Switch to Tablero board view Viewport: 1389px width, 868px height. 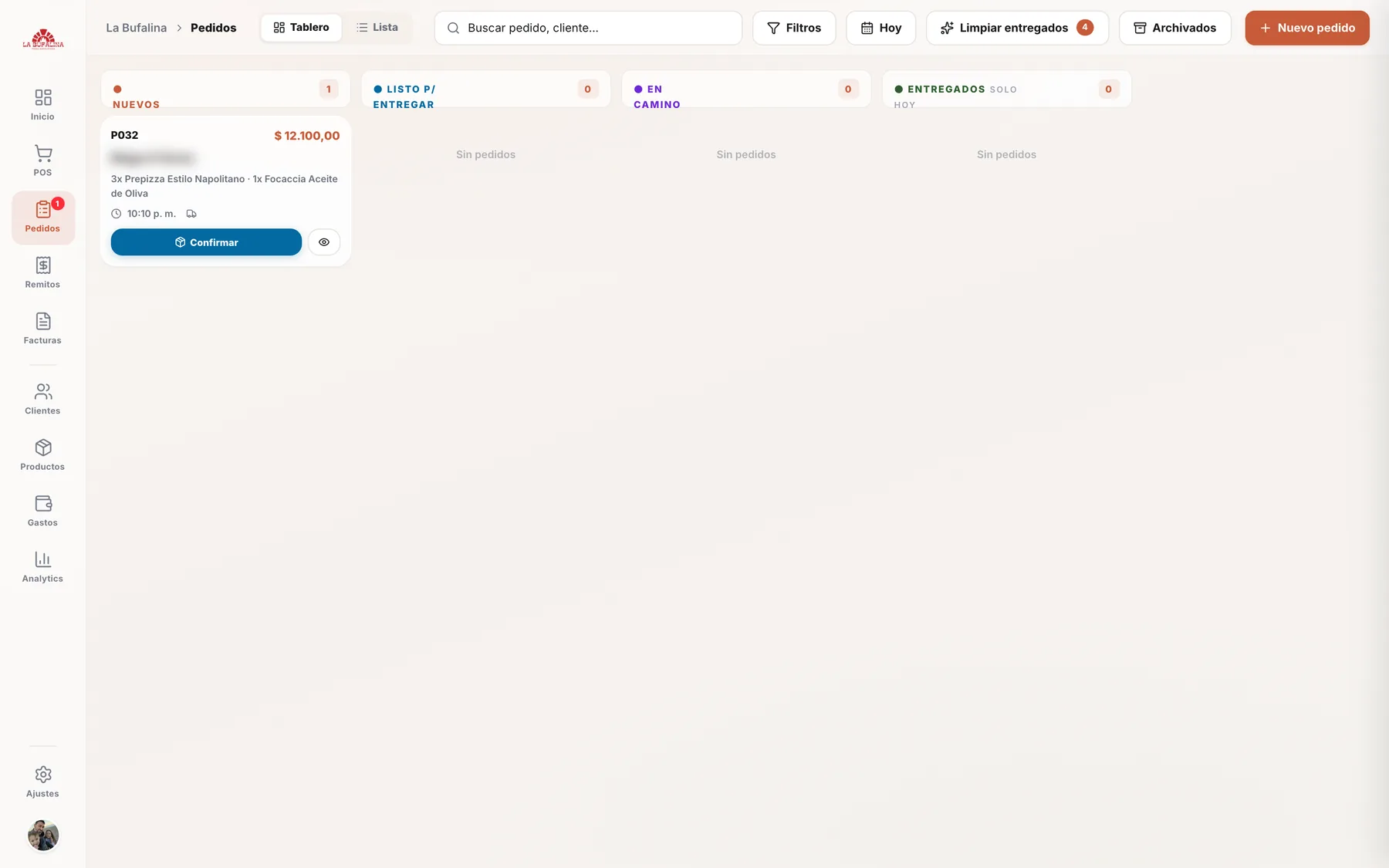[301, 28]
